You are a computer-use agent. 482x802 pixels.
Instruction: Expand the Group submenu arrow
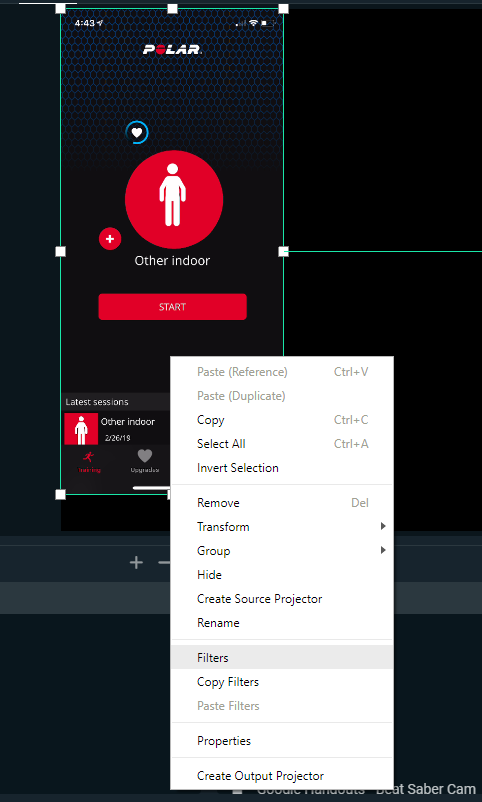(383, 550)
